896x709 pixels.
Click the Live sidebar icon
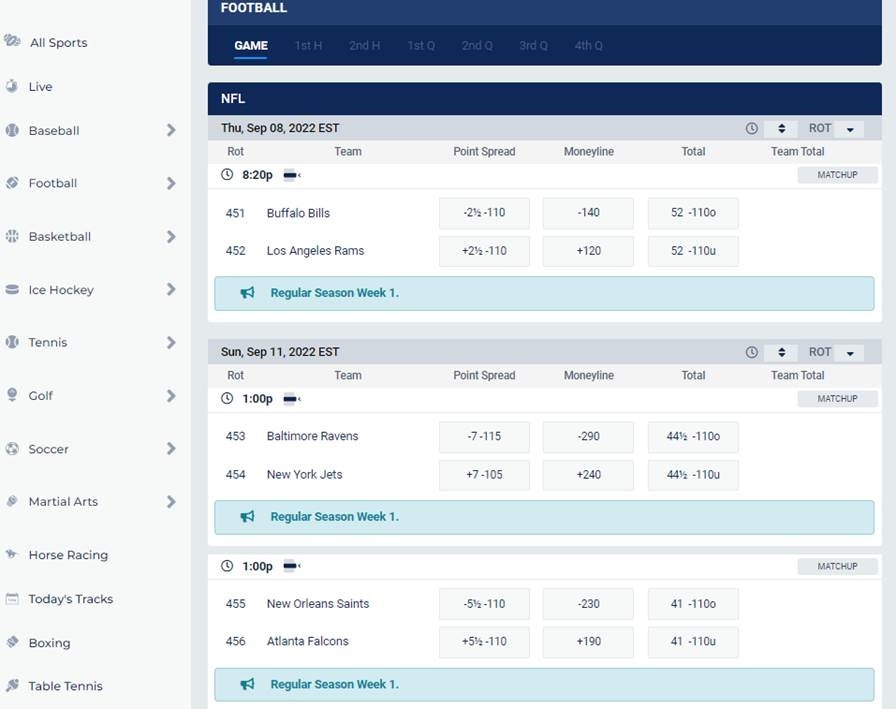tap(11, 86)
